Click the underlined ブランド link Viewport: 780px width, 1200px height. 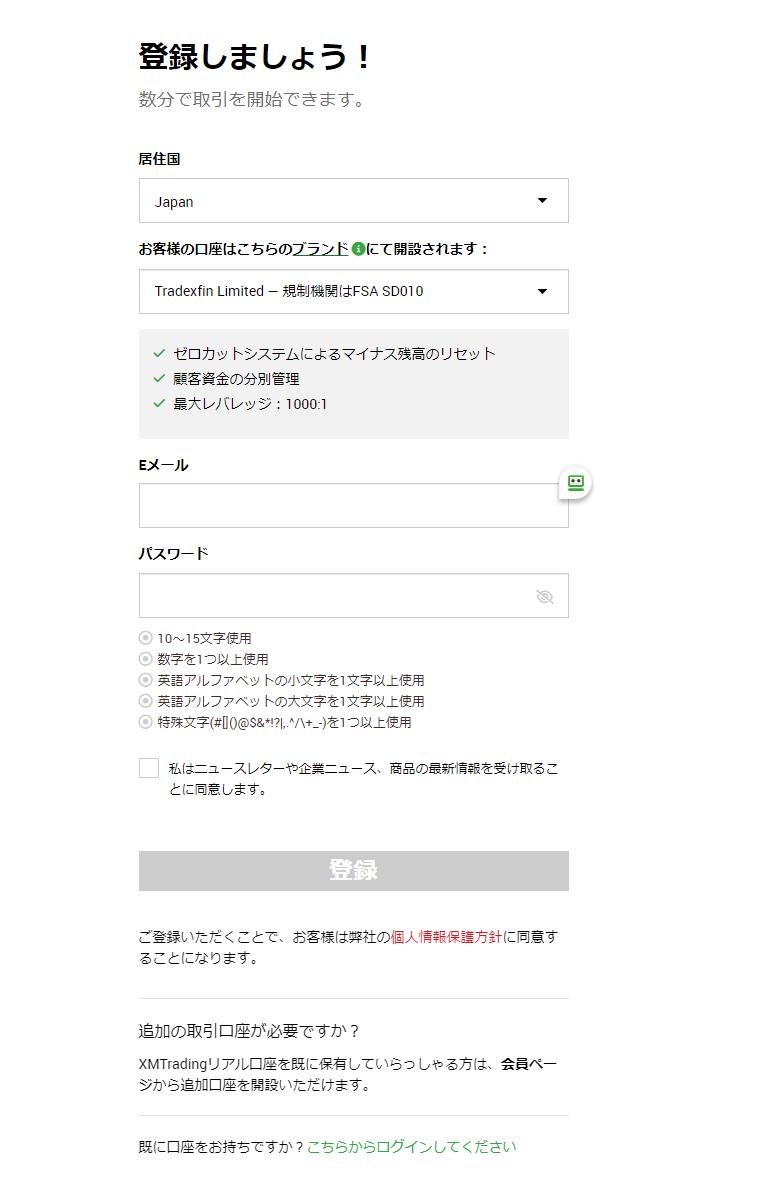coord(320,249)
